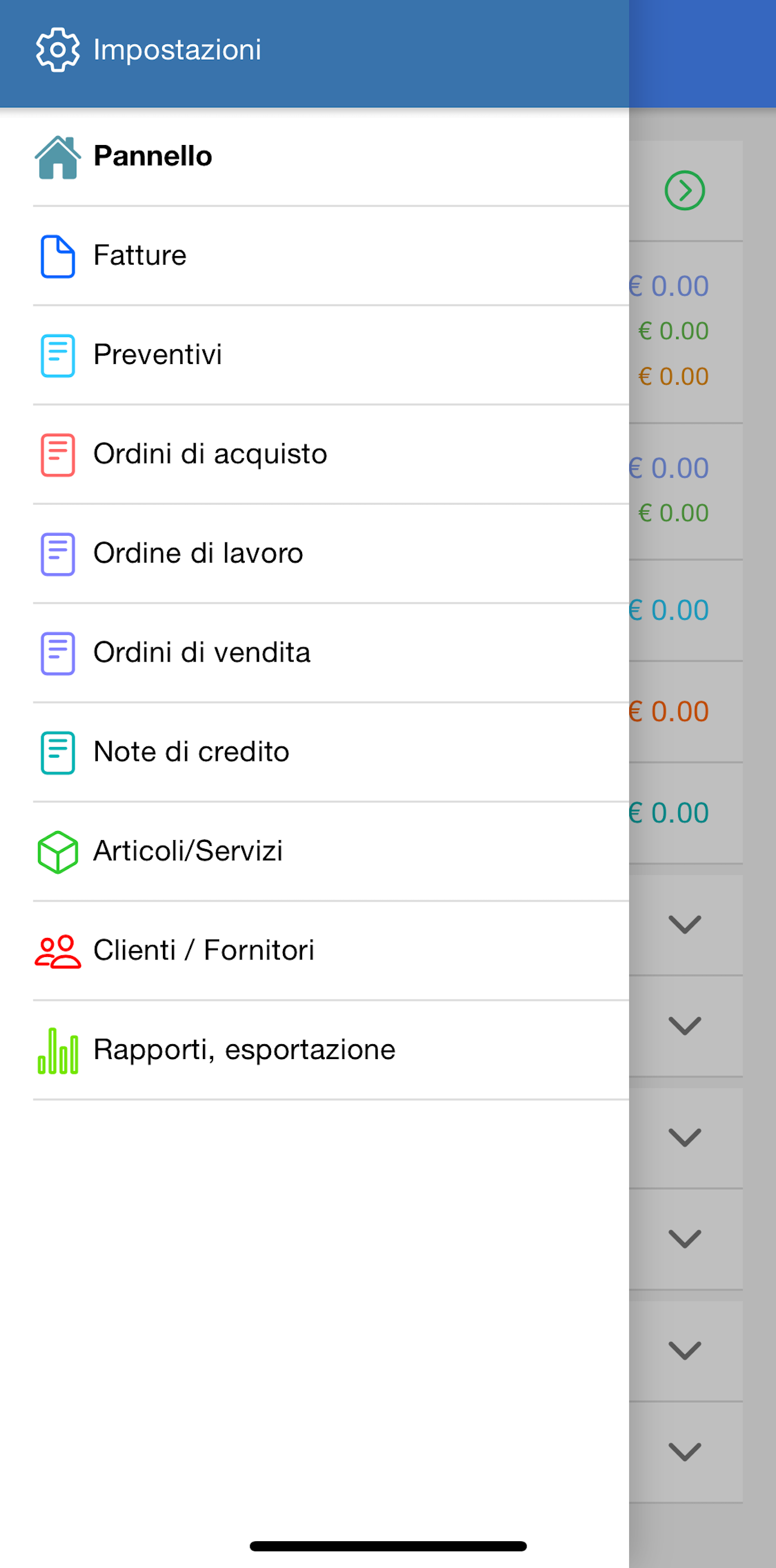Select the green Articoli/Servizi cube icon
The height and width of the screenshot is (1568, 776).
point(57,851)
